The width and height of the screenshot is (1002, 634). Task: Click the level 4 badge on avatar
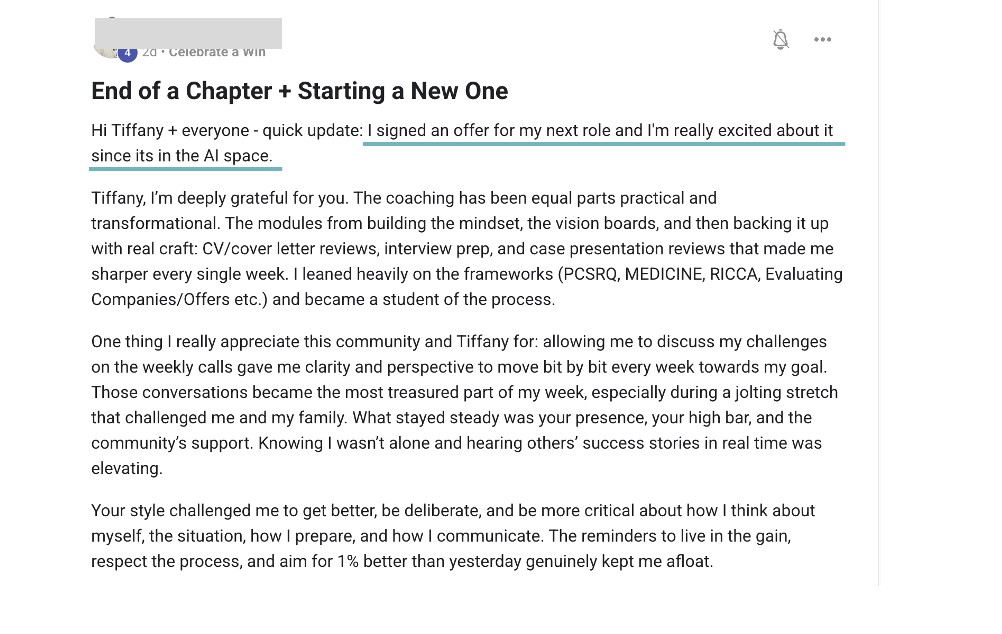(x=127, y=53)
